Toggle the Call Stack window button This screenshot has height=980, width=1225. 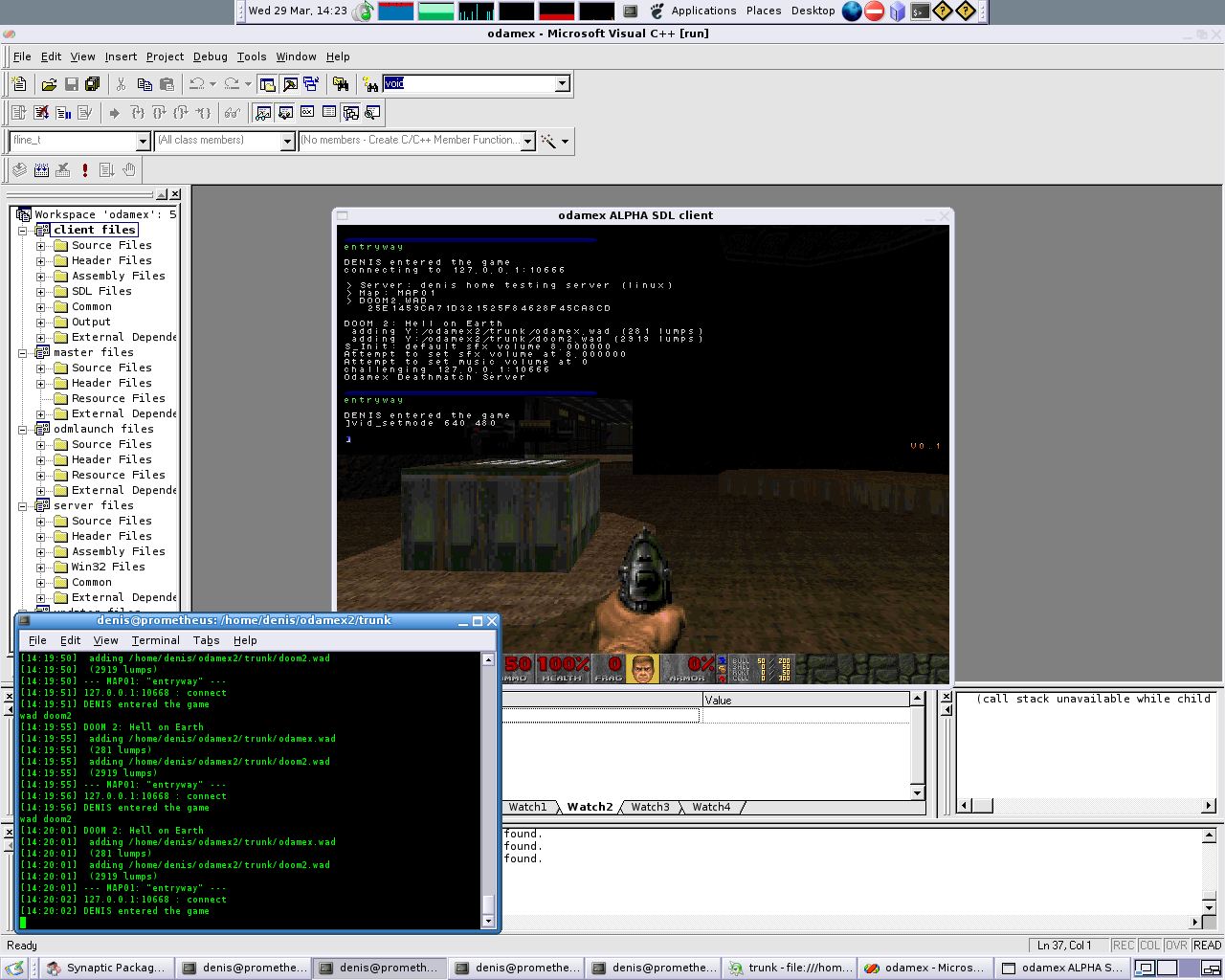click(x=351, y=113)
